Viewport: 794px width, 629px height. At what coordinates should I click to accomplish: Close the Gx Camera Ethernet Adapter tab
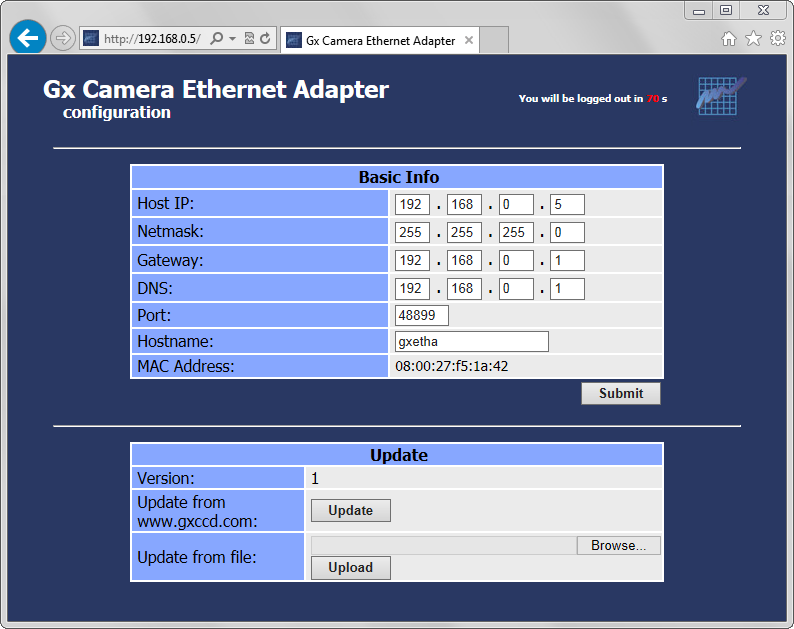[468, 41]
